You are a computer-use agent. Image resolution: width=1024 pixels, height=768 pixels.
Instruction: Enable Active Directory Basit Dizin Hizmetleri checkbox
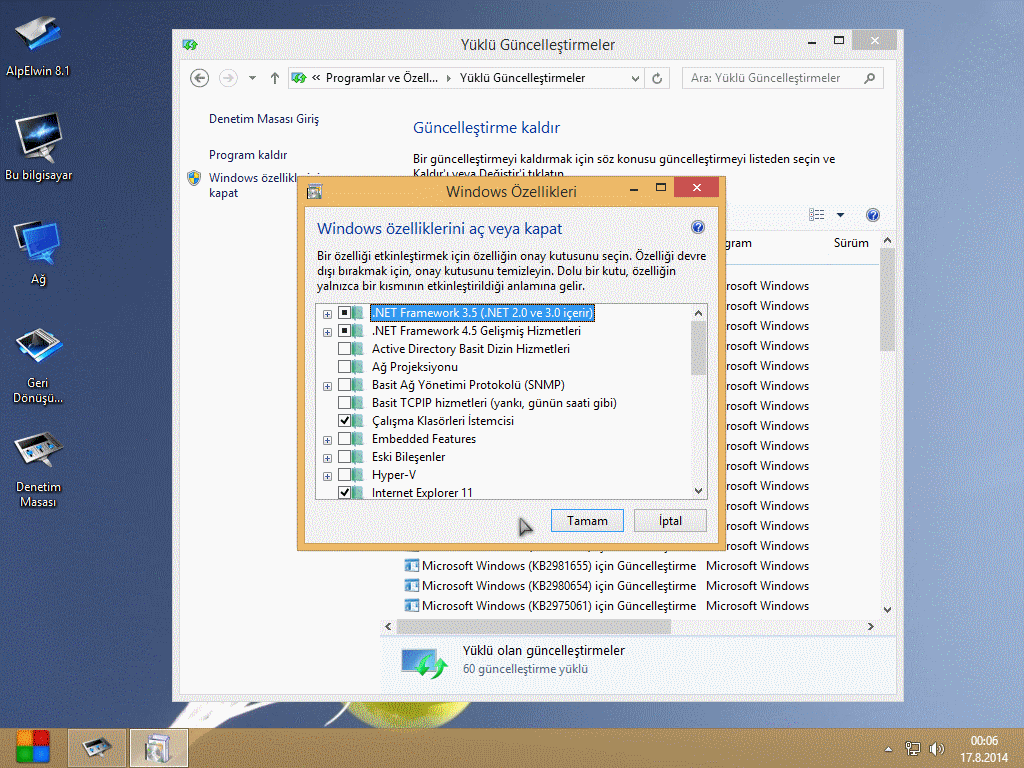click(x=345, y=349)
